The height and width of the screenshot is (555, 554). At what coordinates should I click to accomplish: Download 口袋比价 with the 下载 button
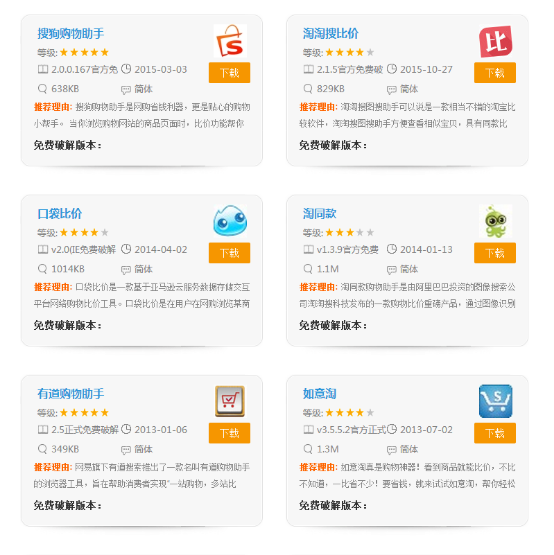pyautogui.click(x=229, y=253)
